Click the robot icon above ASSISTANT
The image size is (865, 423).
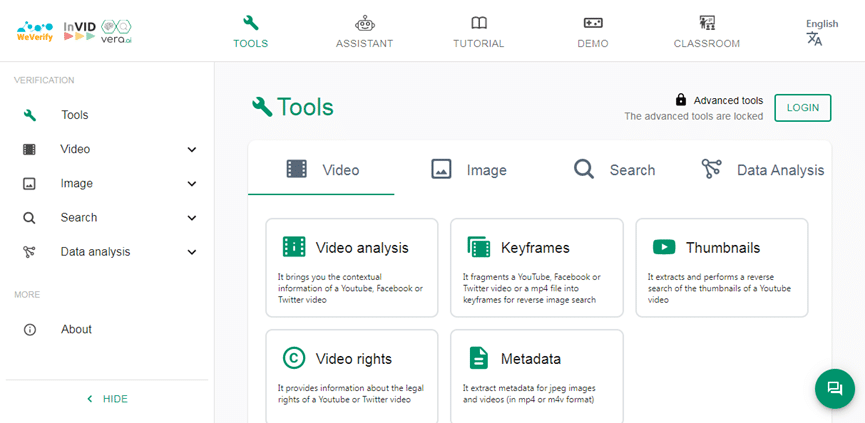pyautogui.click(x=364, y=23)
